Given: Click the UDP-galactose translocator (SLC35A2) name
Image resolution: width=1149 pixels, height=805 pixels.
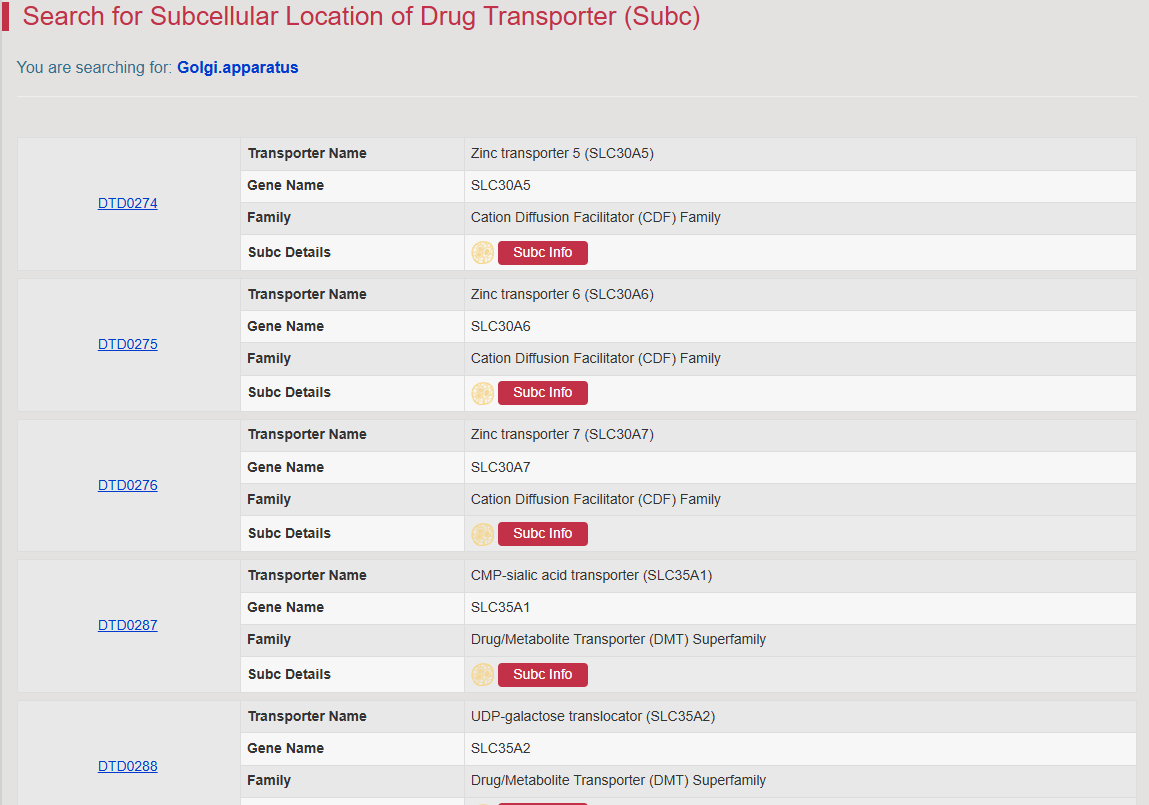Looking at the screenshot, I should tap(593, 716).
